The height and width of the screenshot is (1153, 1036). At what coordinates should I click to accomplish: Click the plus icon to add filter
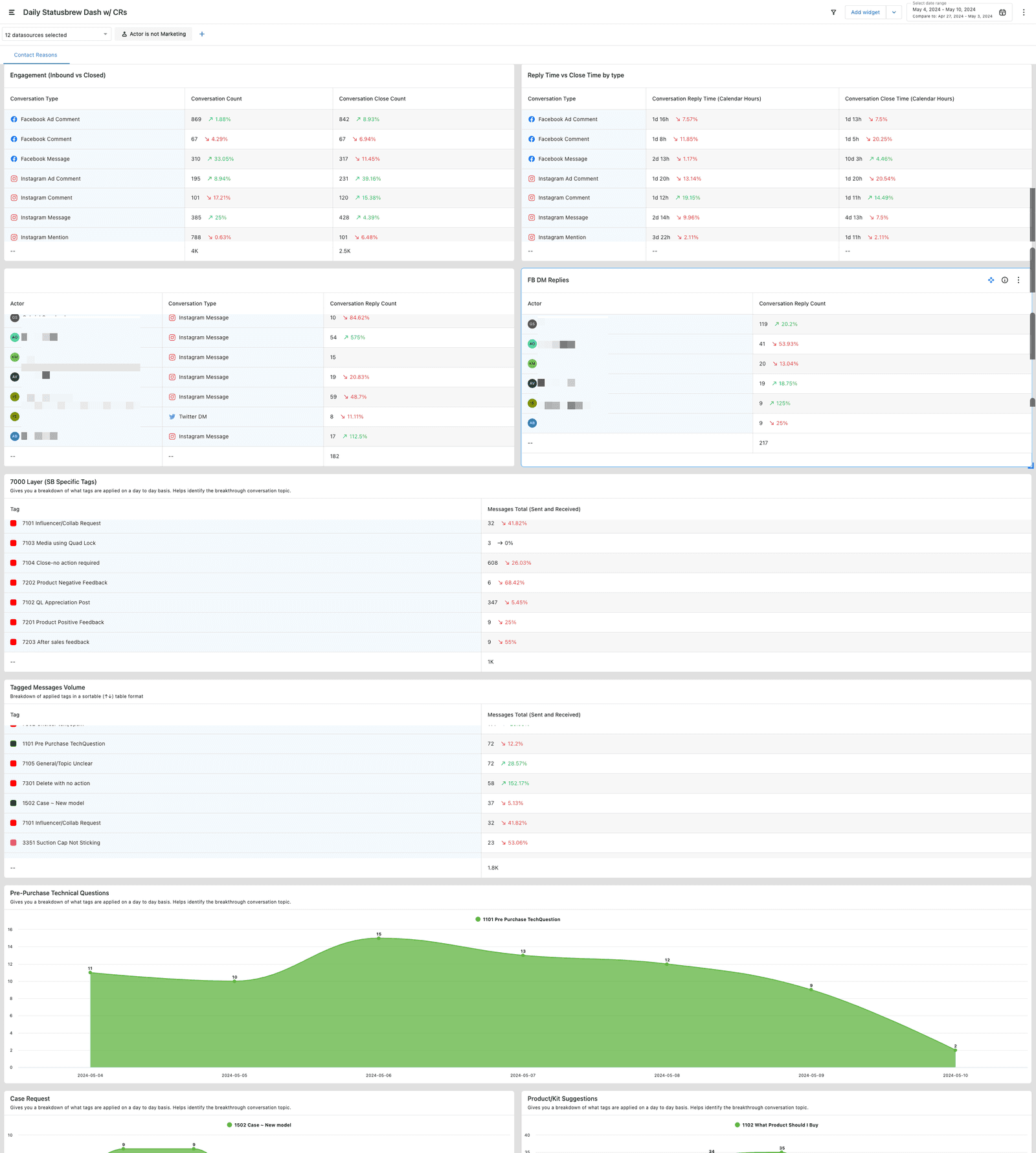click(x=202, y=34)
